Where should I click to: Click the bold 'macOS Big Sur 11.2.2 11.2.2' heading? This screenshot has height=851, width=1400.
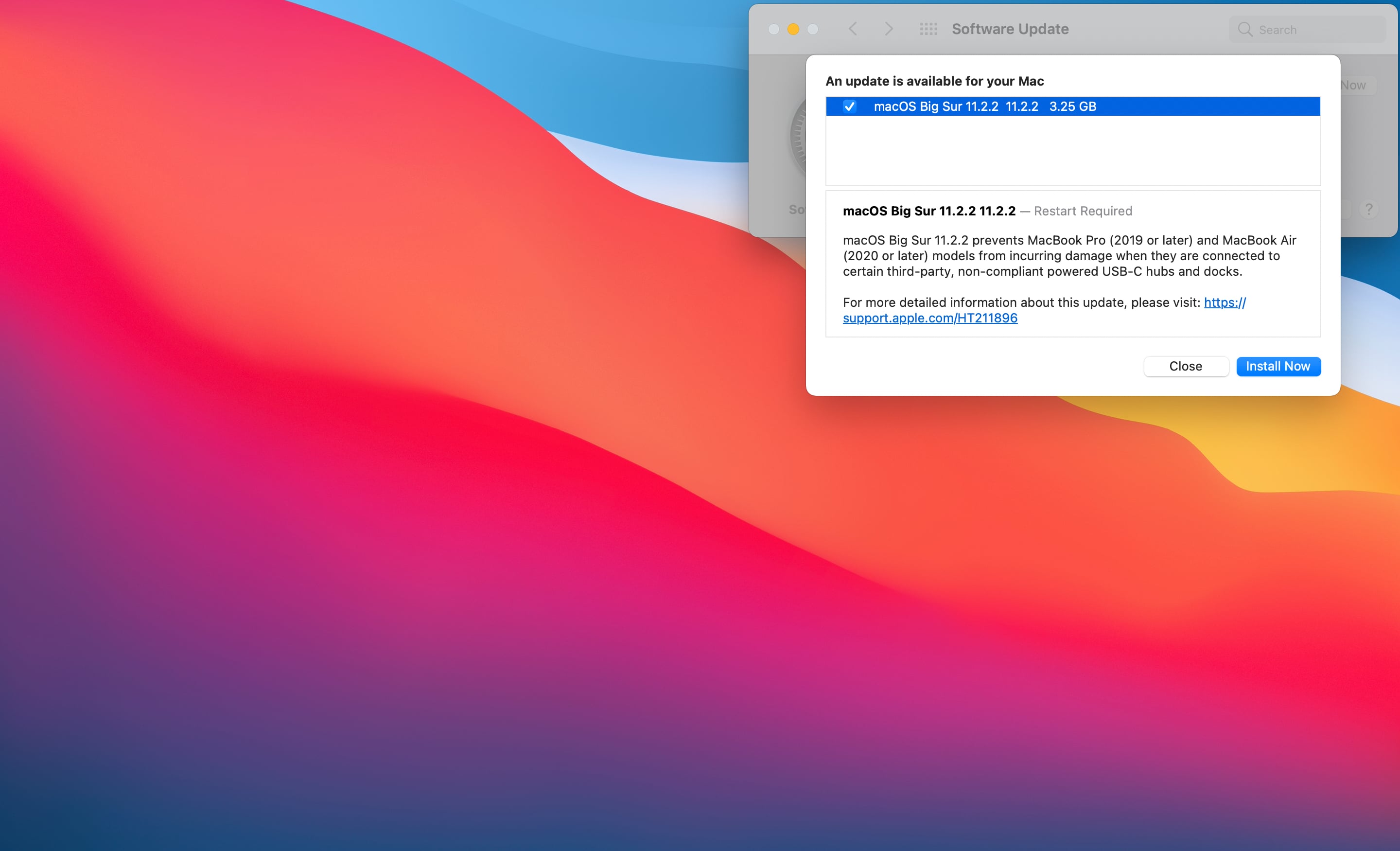click(929, 211)
